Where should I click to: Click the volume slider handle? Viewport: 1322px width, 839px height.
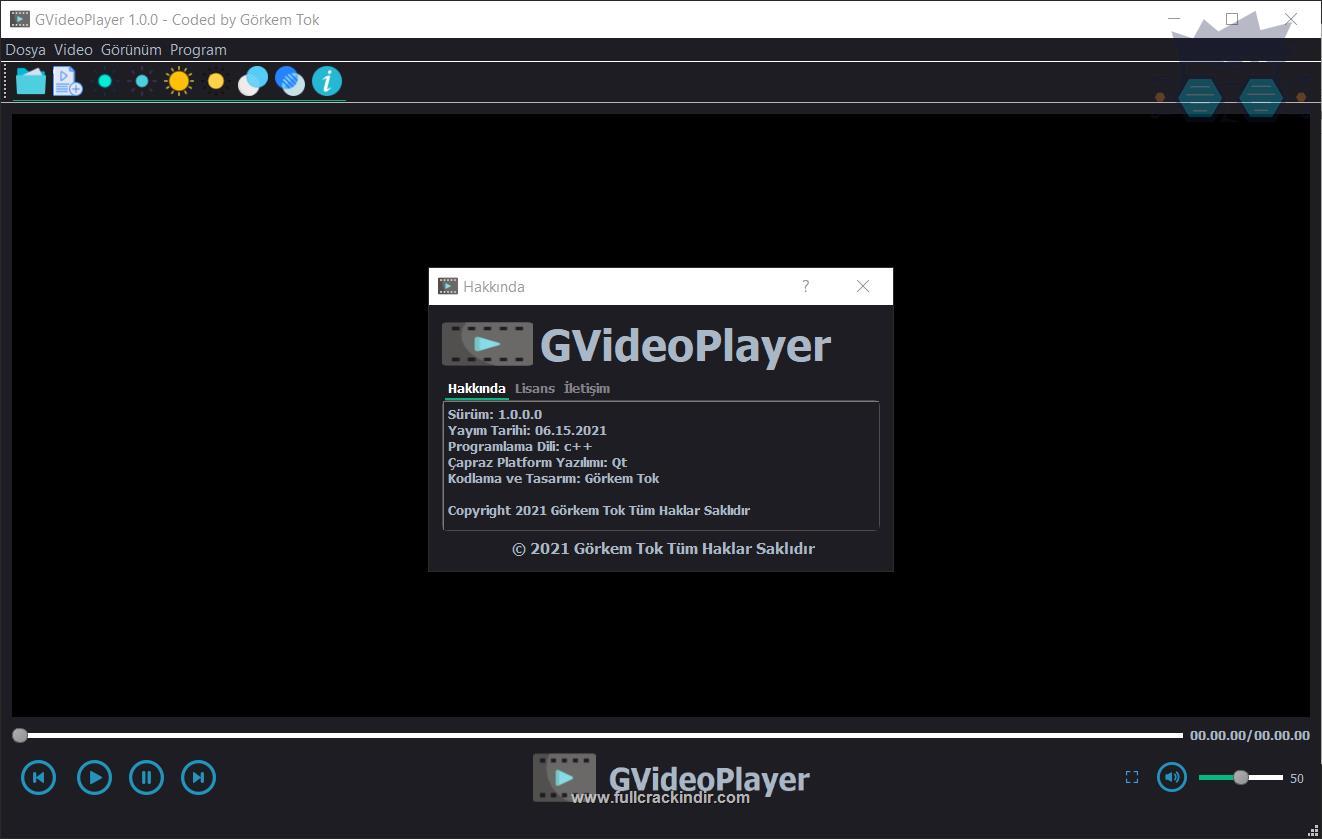[1241, 777]
